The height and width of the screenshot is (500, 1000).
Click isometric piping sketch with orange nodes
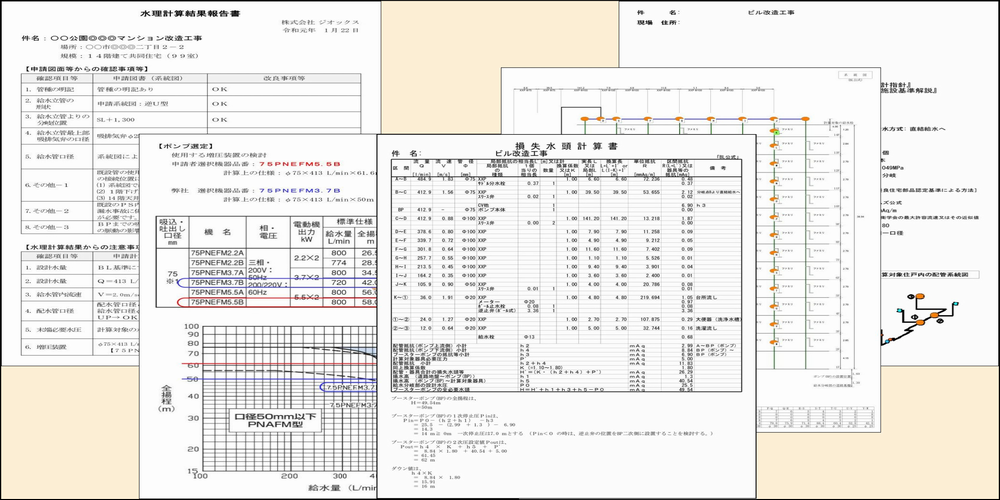pyautogui.click(x=919, y=319)
